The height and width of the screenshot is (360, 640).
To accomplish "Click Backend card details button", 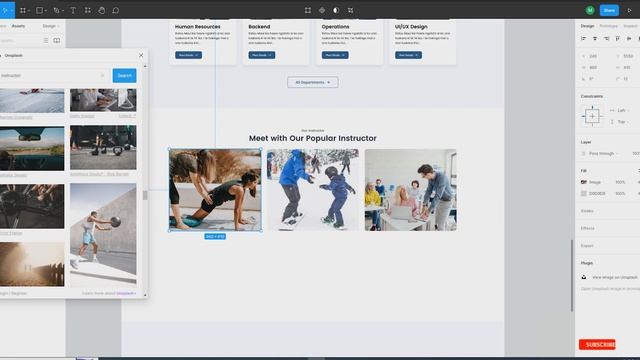I will pyautogui.click(x=262, y=55).
